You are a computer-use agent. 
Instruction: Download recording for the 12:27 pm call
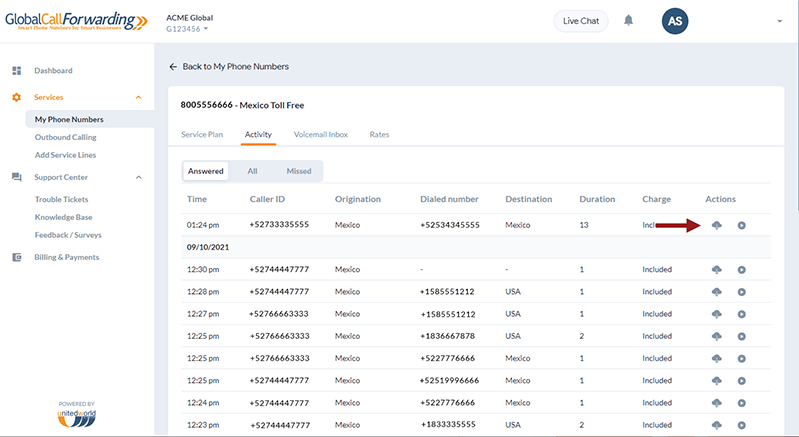click(716, 314)
